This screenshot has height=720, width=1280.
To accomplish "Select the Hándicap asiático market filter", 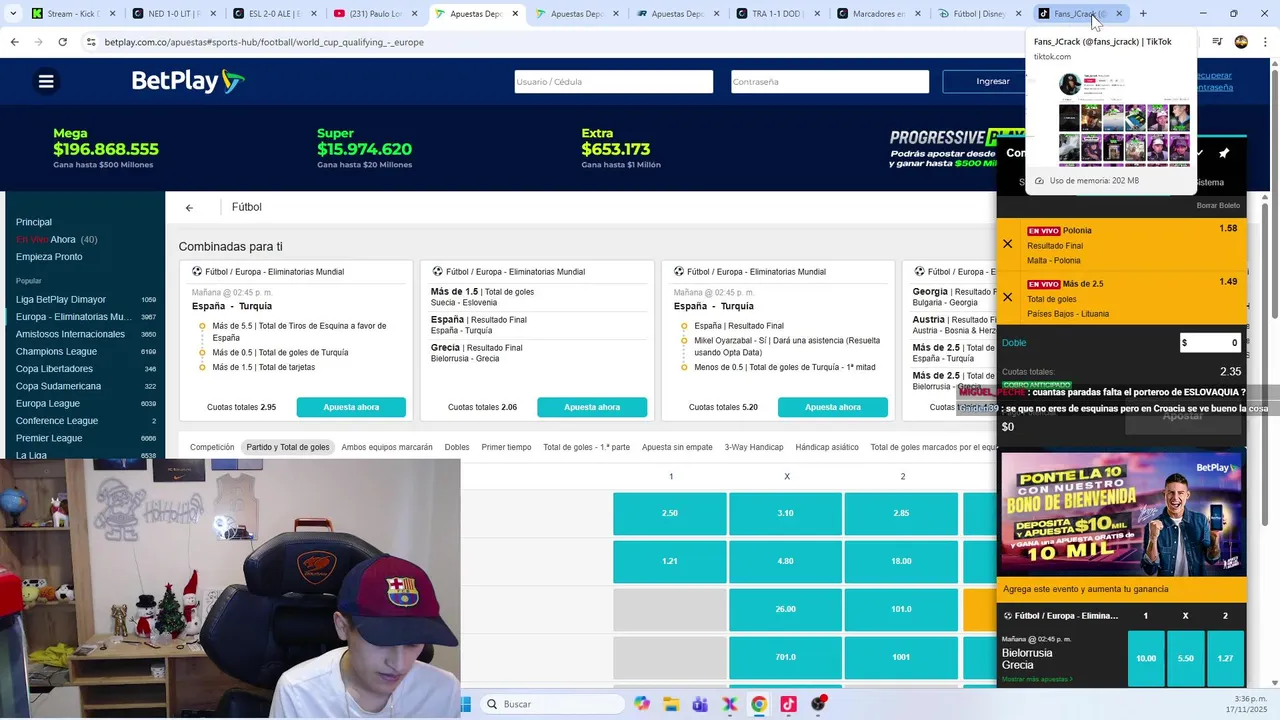I will pos(827,447).
